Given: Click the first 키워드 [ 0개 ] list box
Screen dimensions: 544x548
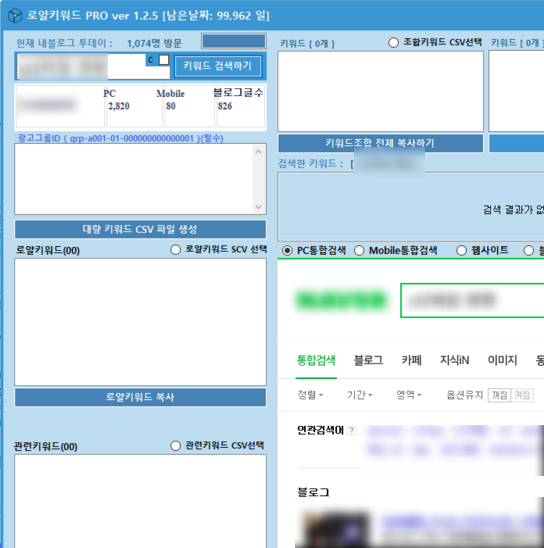Looking at the screenshot, I should click(380, 91).
